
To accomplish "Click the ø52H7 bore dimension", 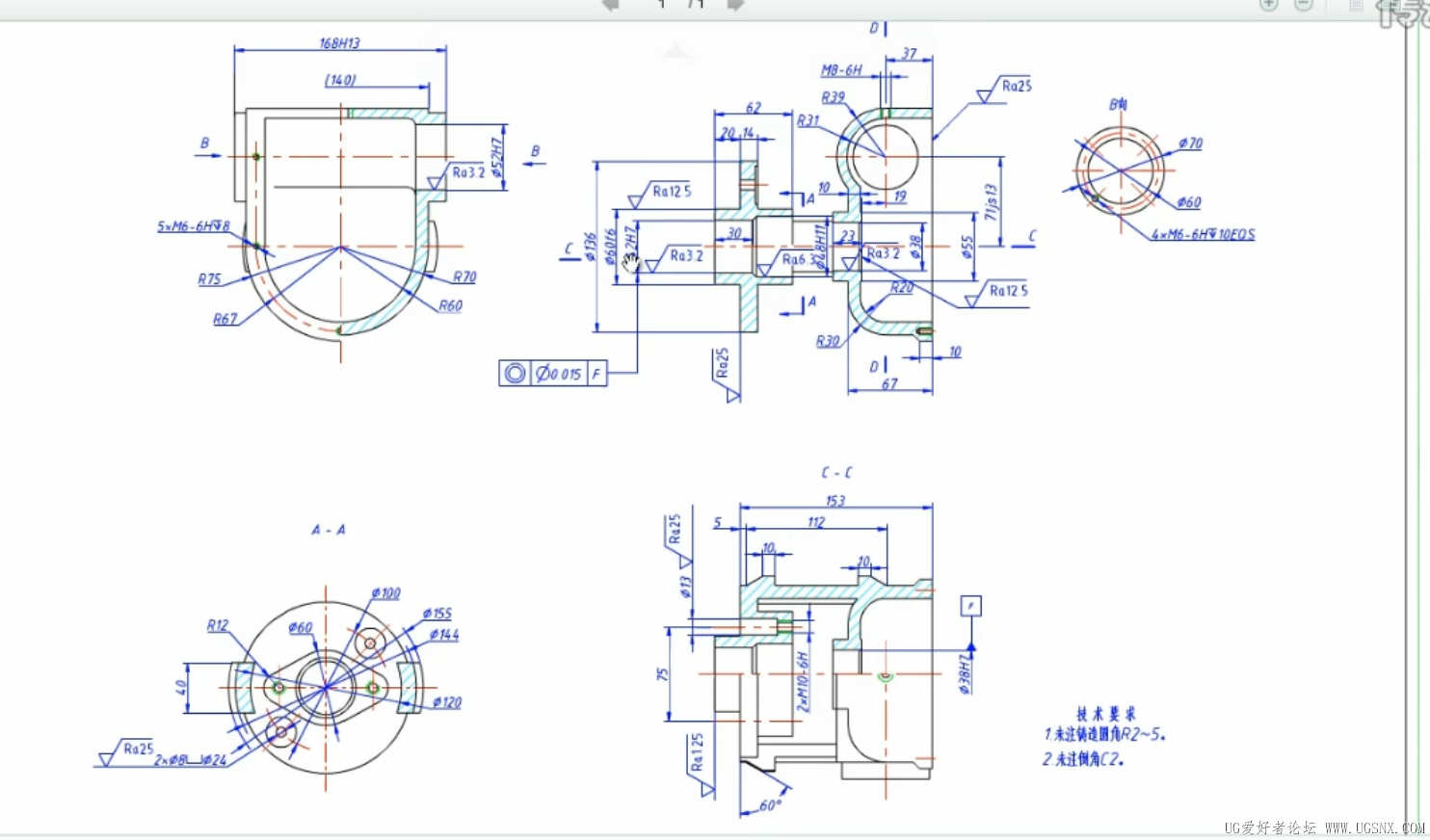I will 497,156.
